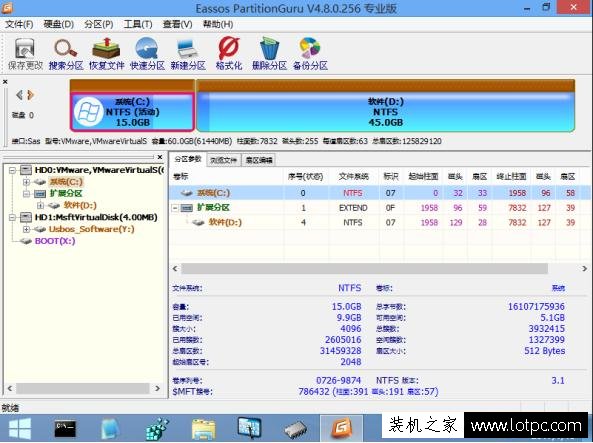This screenshot has height=443, width=593.
Task: Collapse 扩展分区 row in the partition table
Action: [x=175, y=208]
